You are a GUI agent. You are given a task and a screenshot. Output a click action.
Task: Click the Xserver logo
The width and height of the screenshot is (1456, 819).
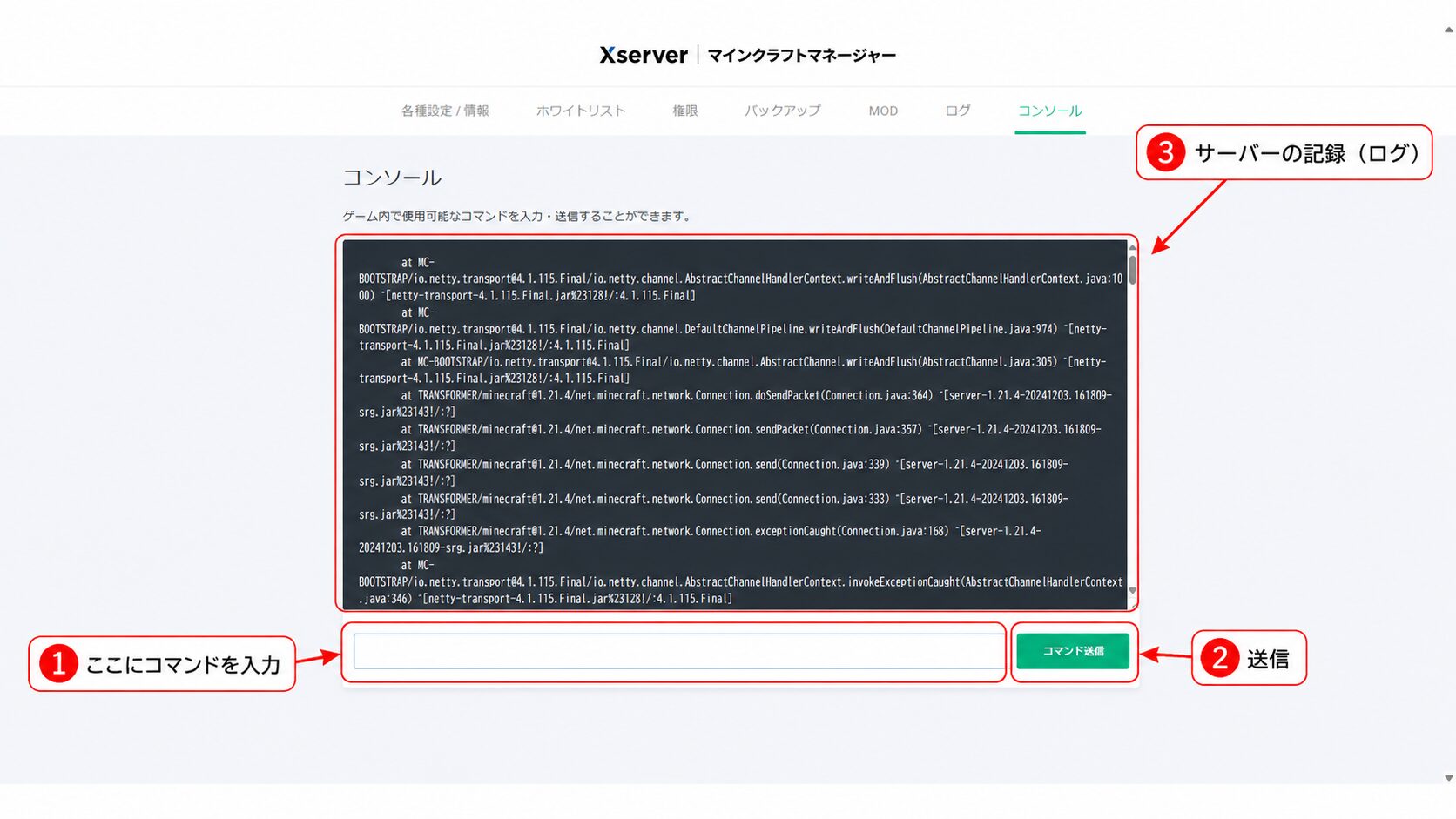pyautogui.click(x=644, y=55)
